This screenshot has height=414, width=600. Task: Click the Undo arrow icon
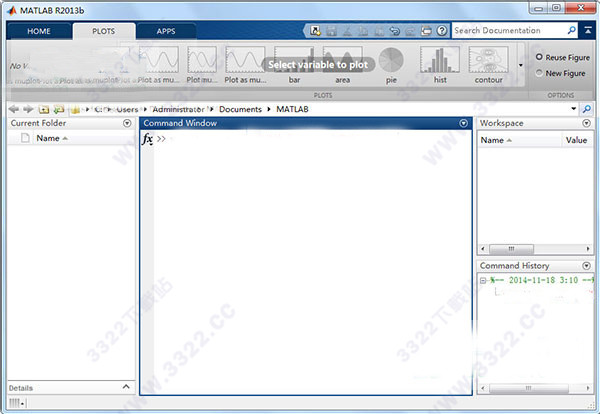pos(395,31)
